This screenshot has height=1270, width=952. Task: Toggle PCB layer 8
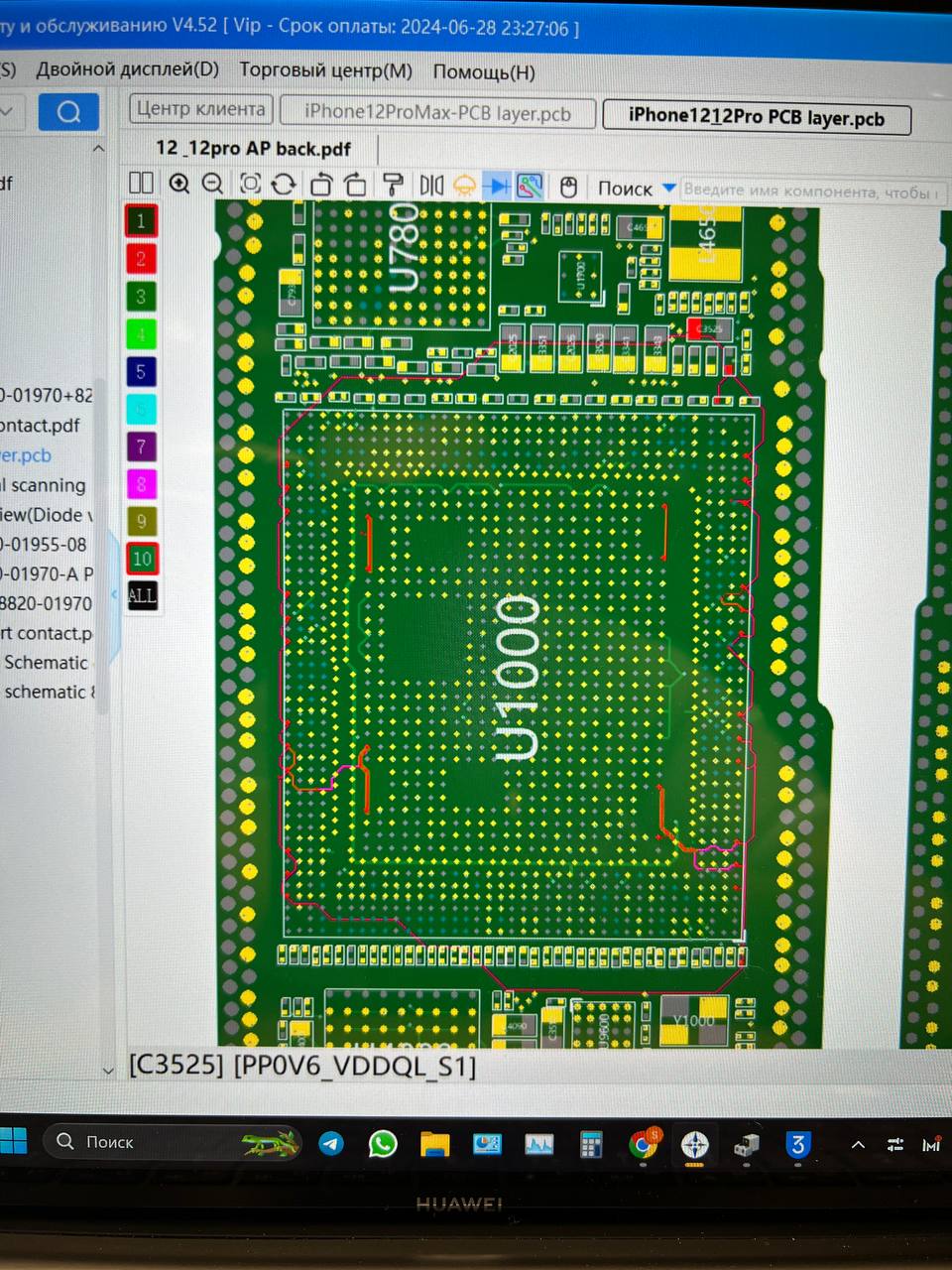pyautogui.click(x=141, y=484)
